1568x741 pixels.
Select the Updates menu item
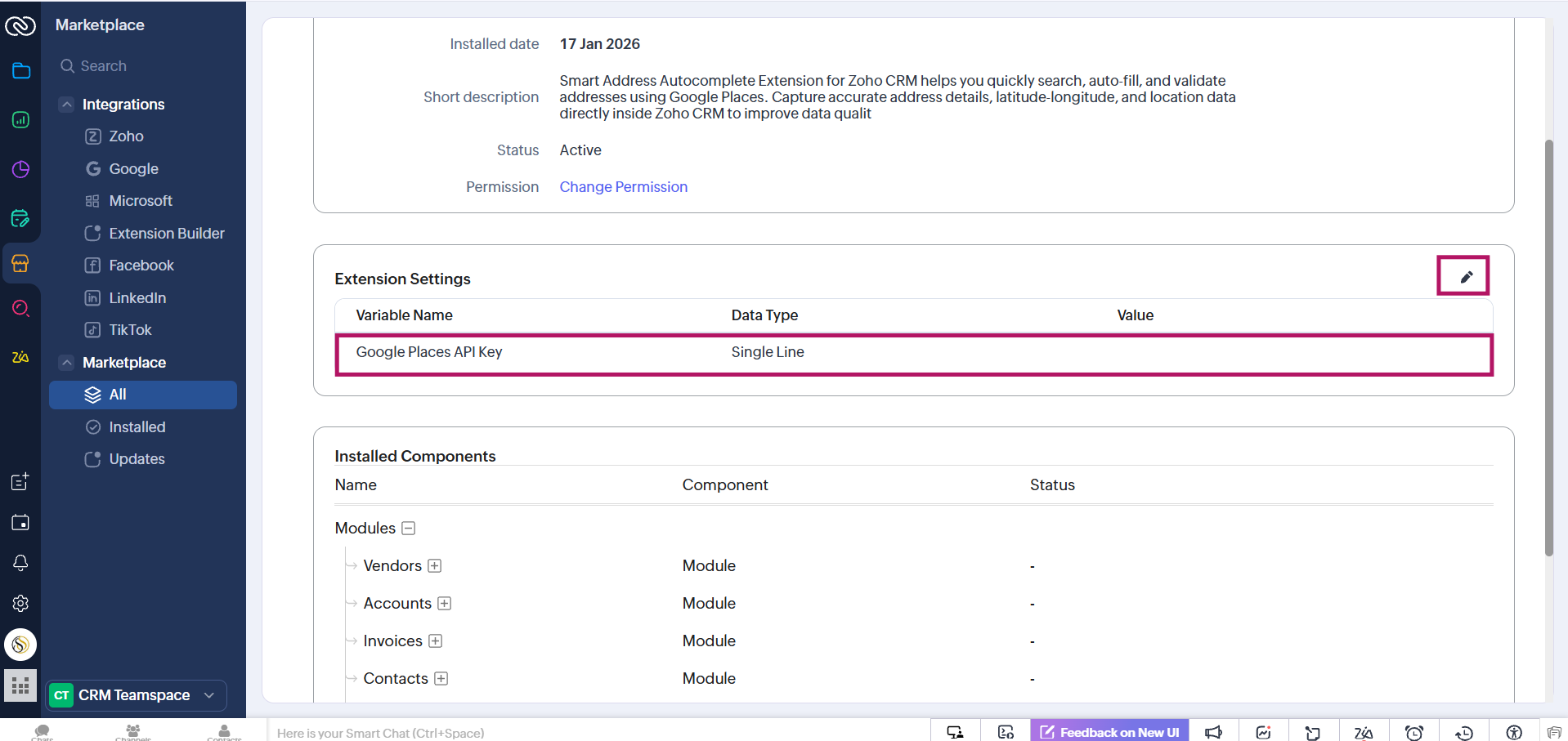tap(134, 458)
